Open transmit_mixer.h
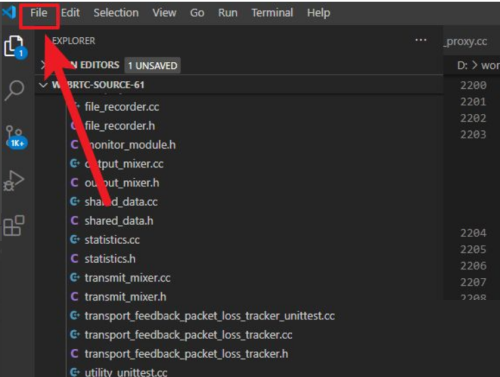 click(x=125, y=297)
